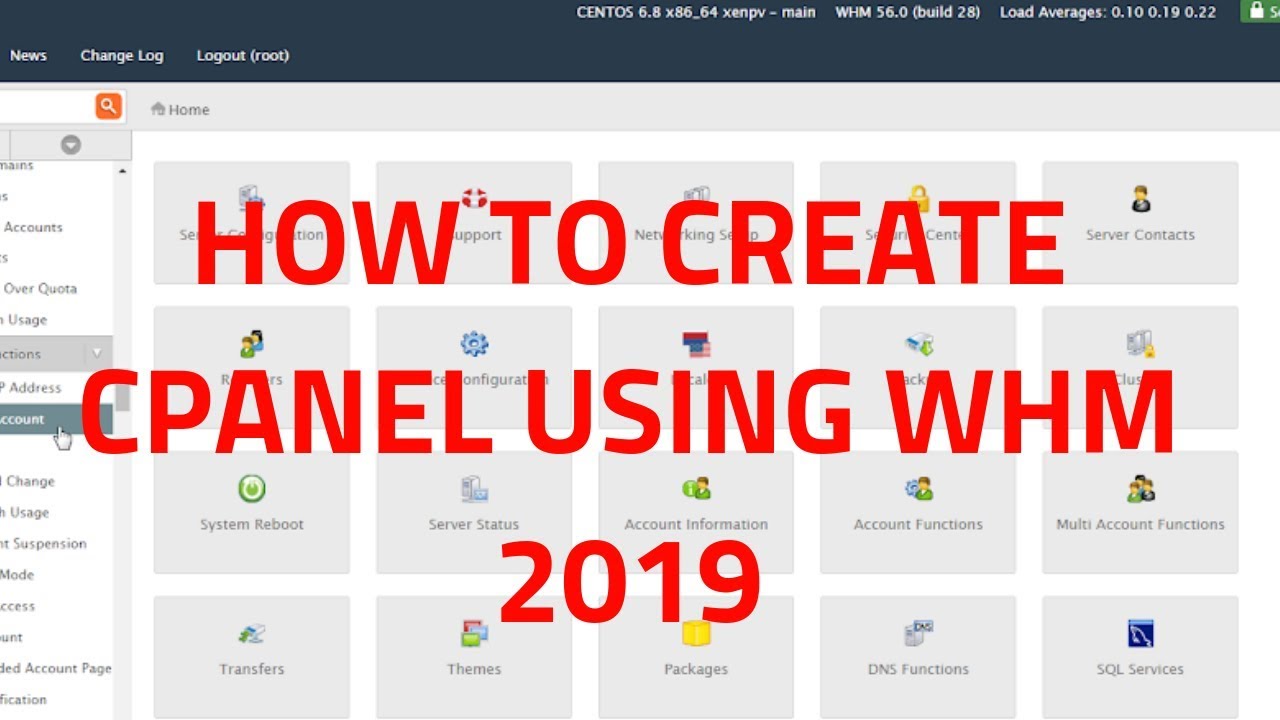This screenshot has height=720, width=1280.
Task: Open the Account Information tile
Action: click(696, 512)
